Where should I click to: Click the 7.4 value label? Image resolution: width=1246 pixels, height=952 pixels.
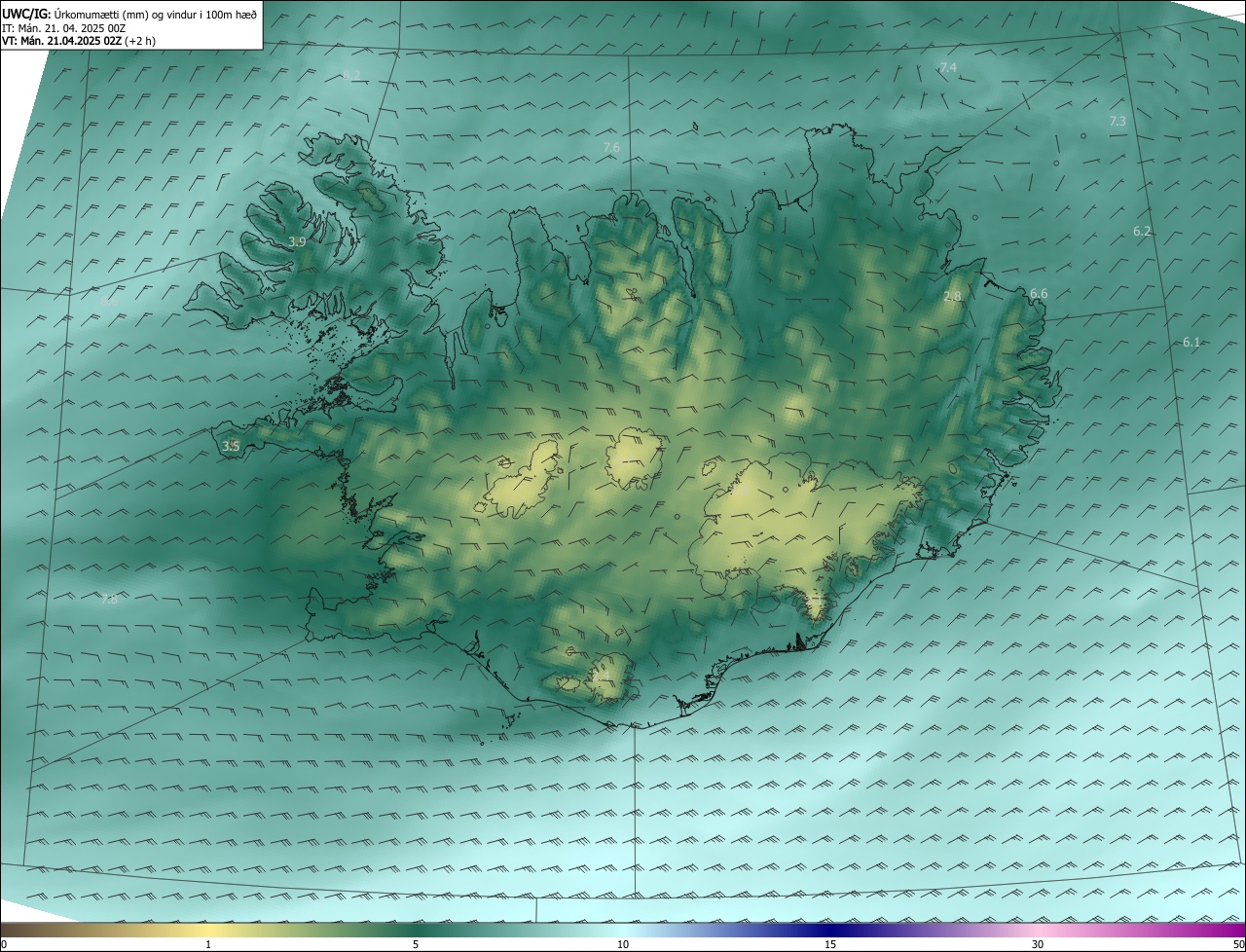[948, 67]
